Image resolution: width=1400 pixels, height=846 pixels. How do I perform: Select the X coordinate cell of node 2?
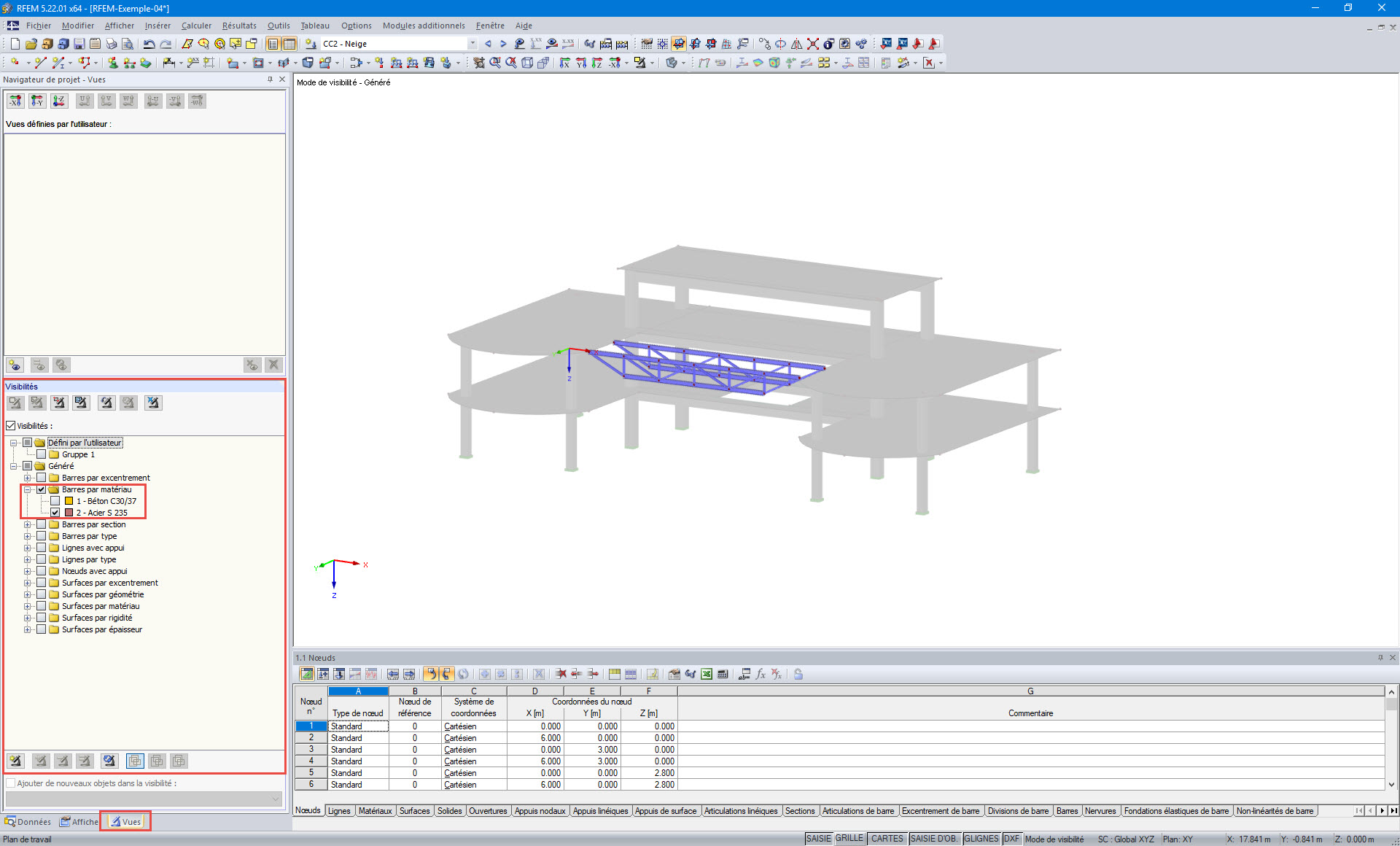(535, 738)
